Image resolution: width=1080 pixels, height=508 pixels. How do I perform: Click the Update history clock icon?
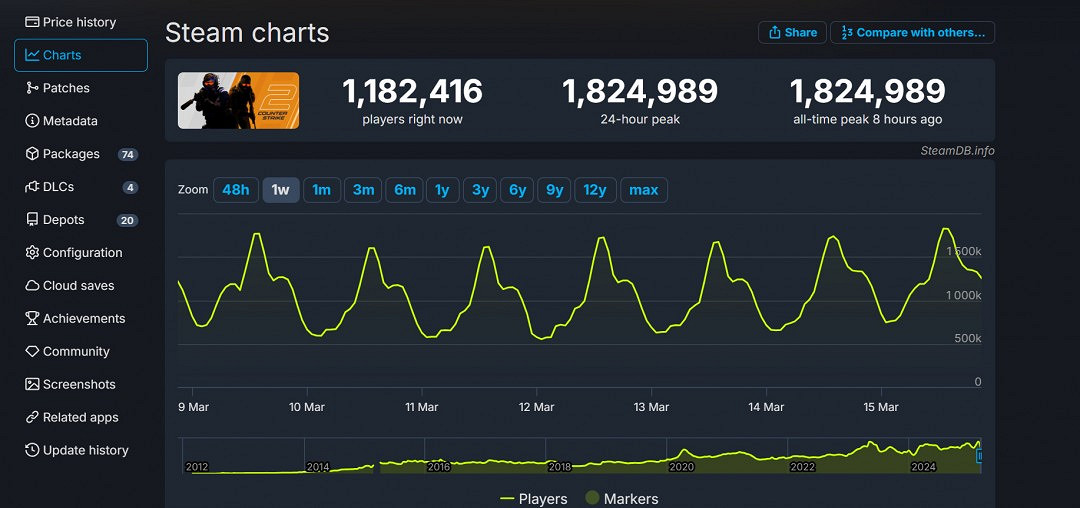click(x=32, y=450)
